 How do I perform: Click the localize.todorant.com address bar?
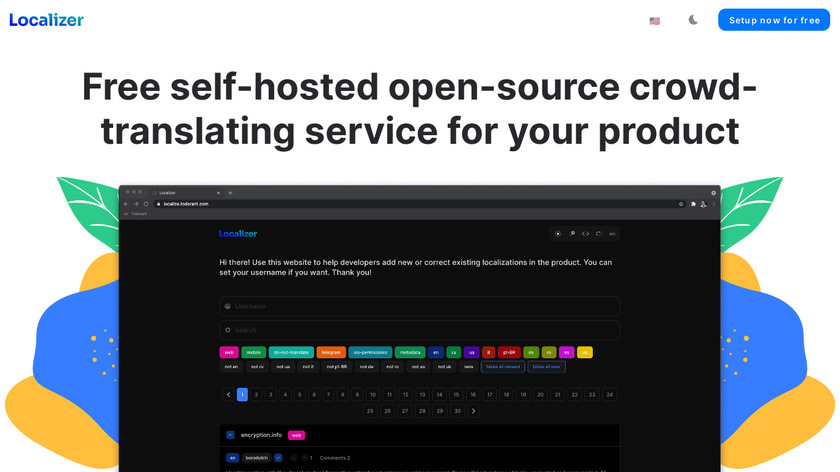pos(419,204)
